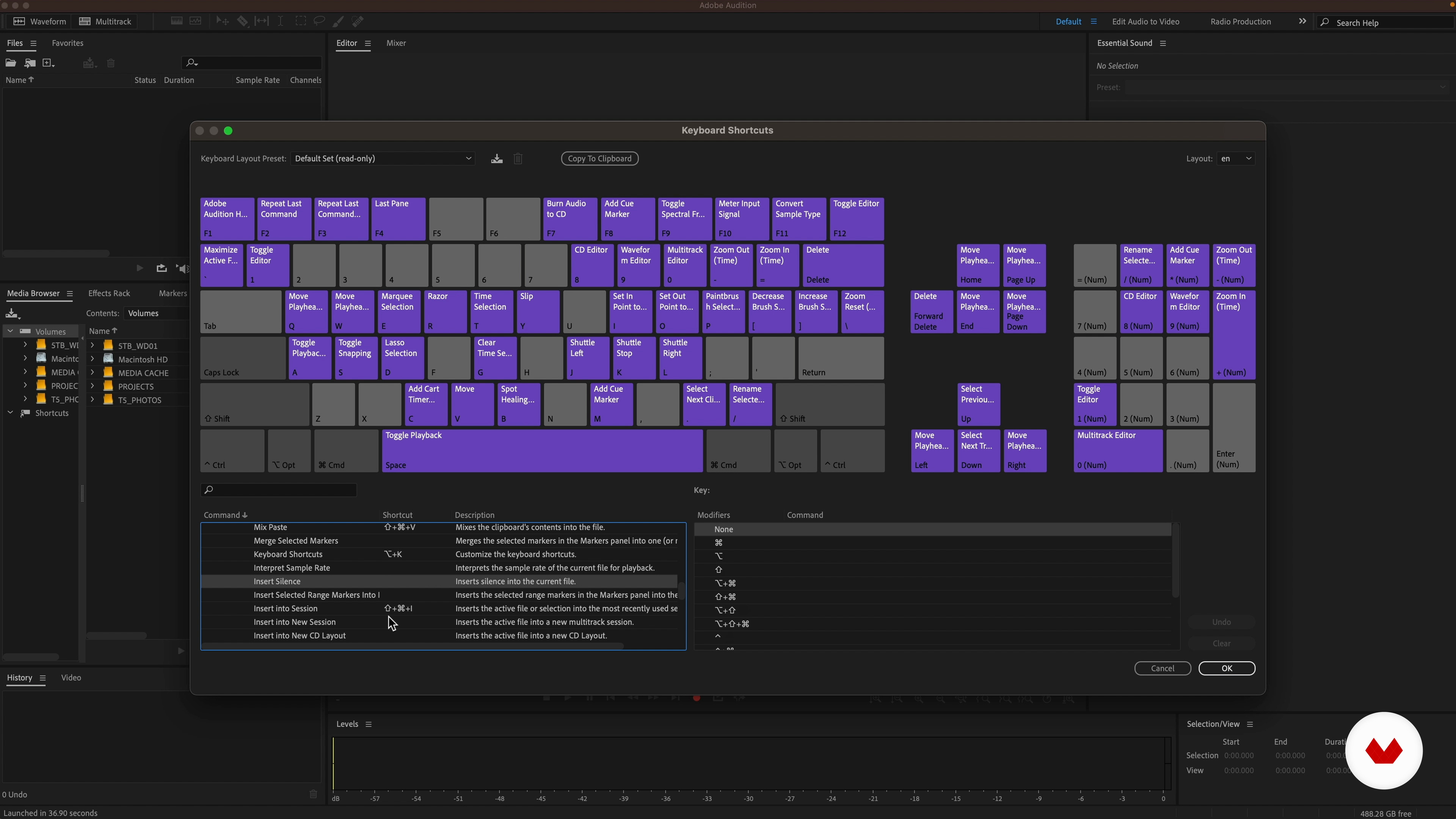
Task: Click the Shuttle Stop K key
Action: coord(634,358)
